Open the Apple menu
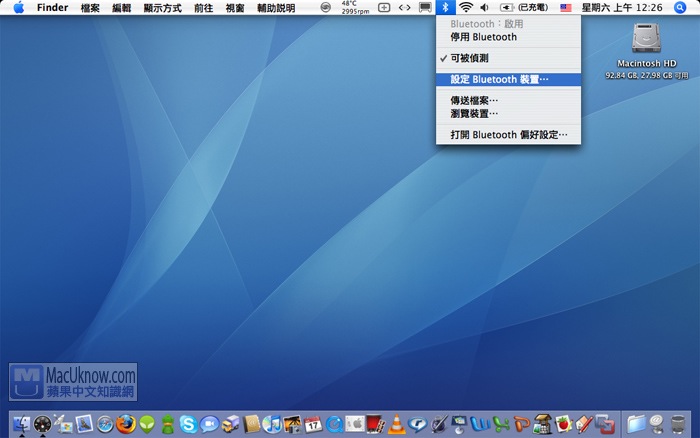700x438 pixels. (18, 8)
